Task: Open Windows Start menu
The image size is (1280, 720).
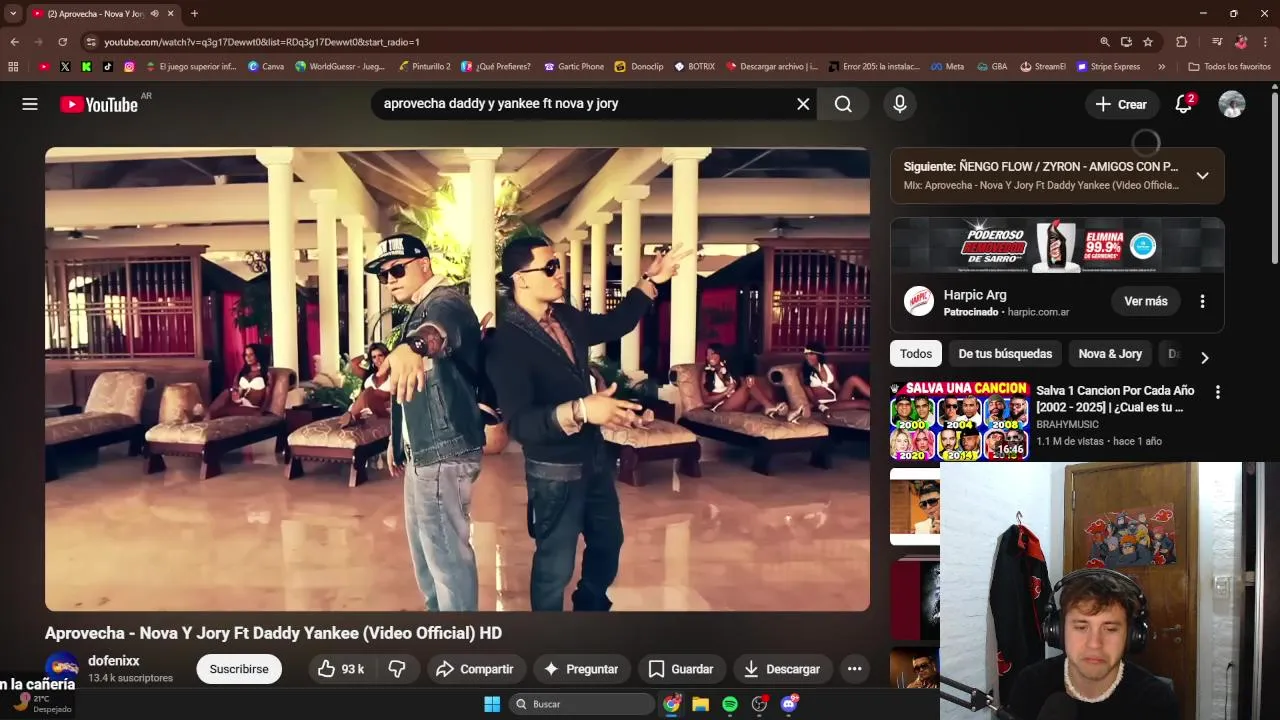Action: (x=492, y=704)
